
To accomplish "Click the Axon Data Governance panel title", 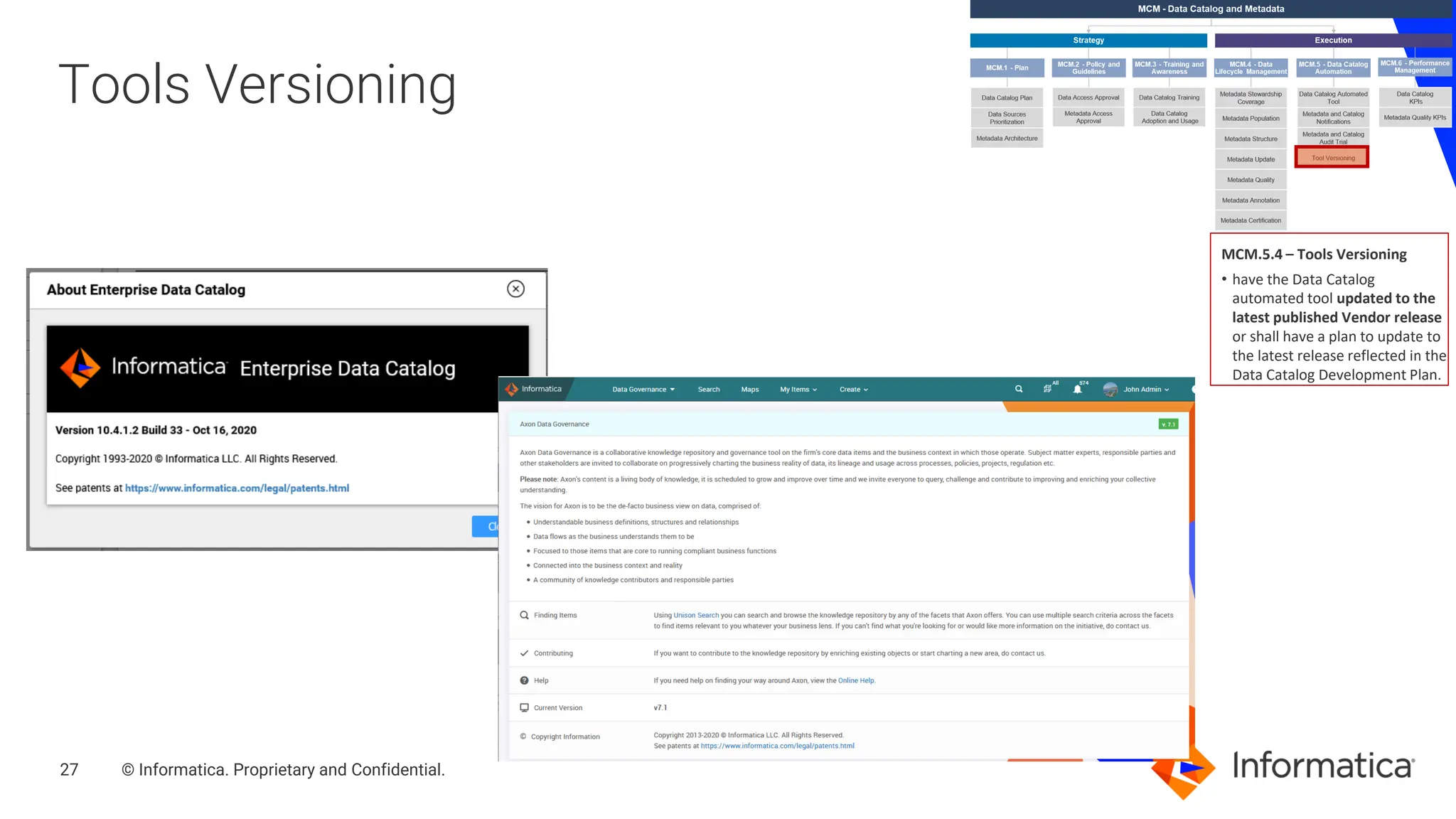I will [555, 424].
